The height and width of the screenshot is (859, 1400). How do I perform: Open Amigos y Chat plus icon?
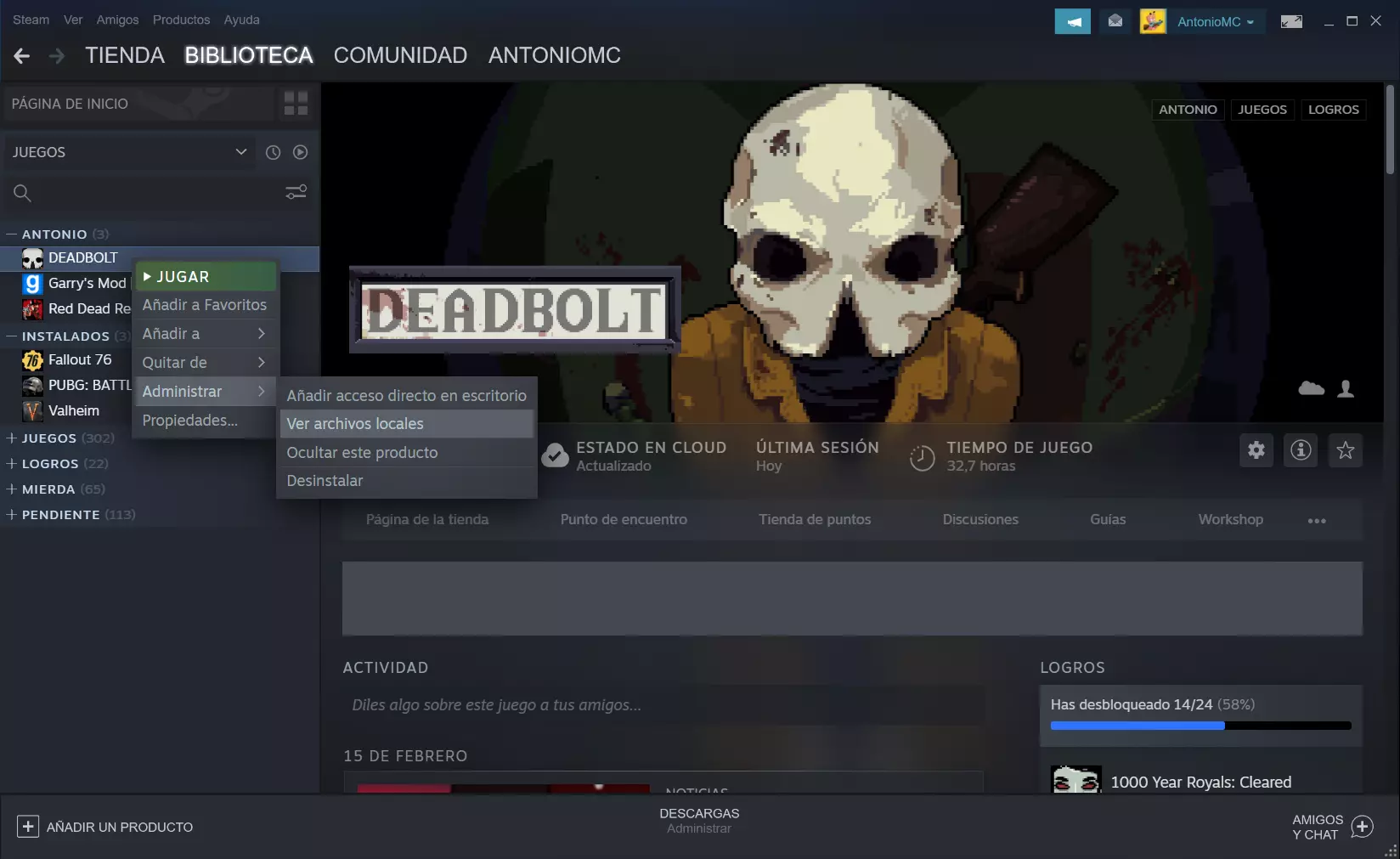(x=1363, y=827)
